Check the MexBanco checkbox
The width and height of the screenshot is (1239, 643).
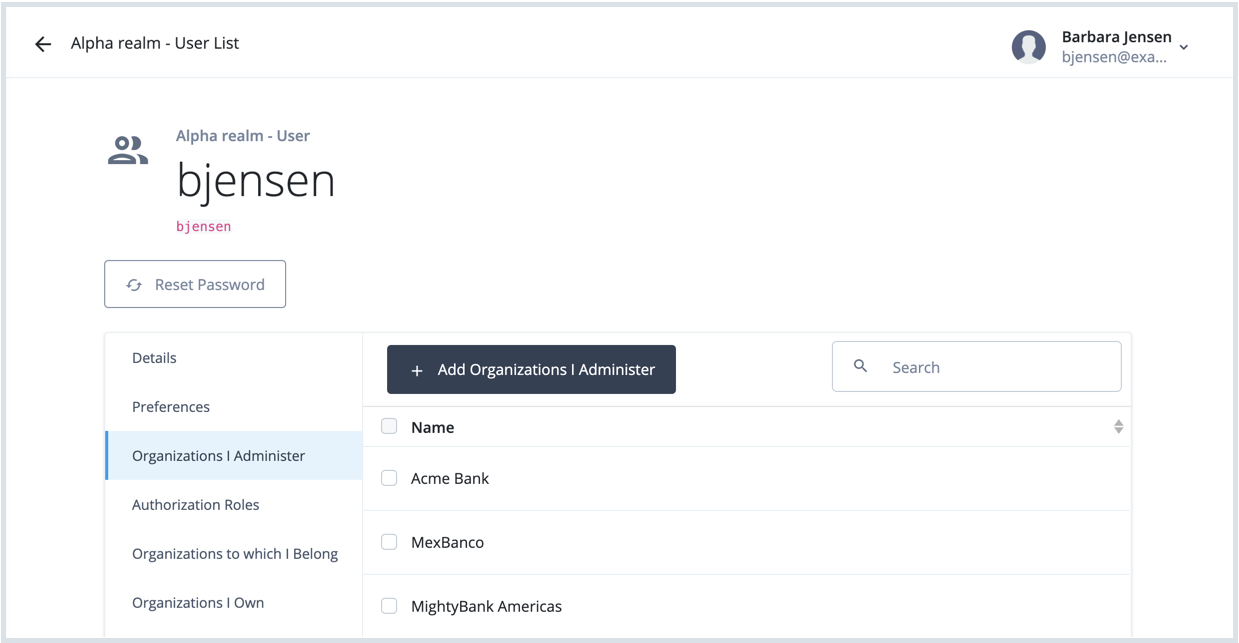tap(389, 541)
